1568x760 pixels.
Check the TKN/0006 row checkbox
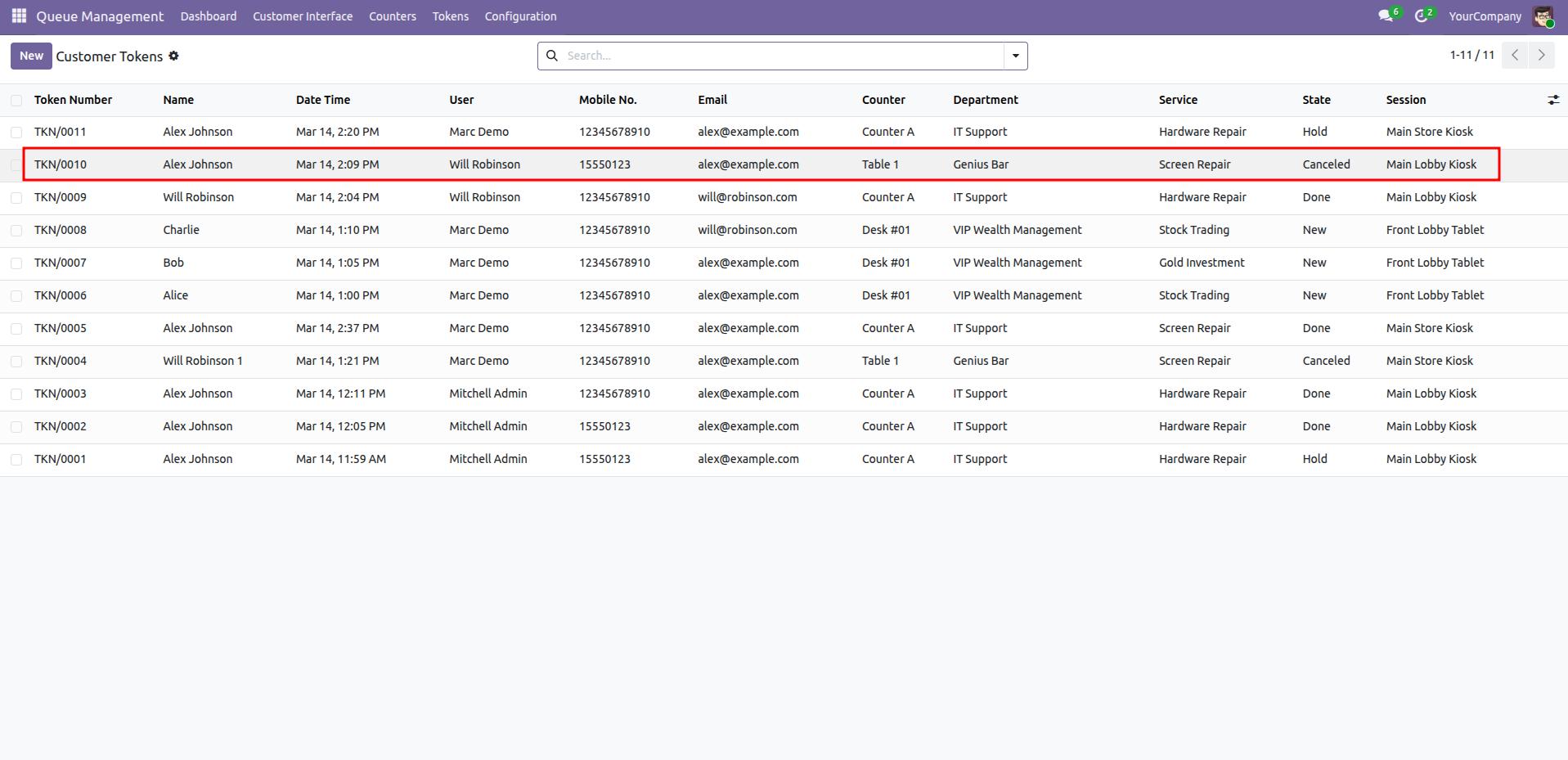pos(16,296)
